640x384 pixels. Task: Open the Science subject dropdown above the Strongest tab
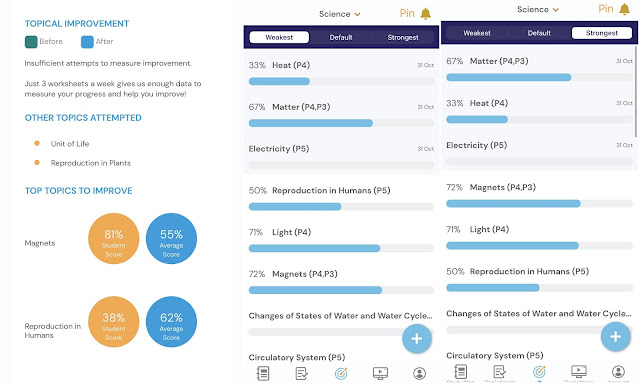(x=538, y=9)
